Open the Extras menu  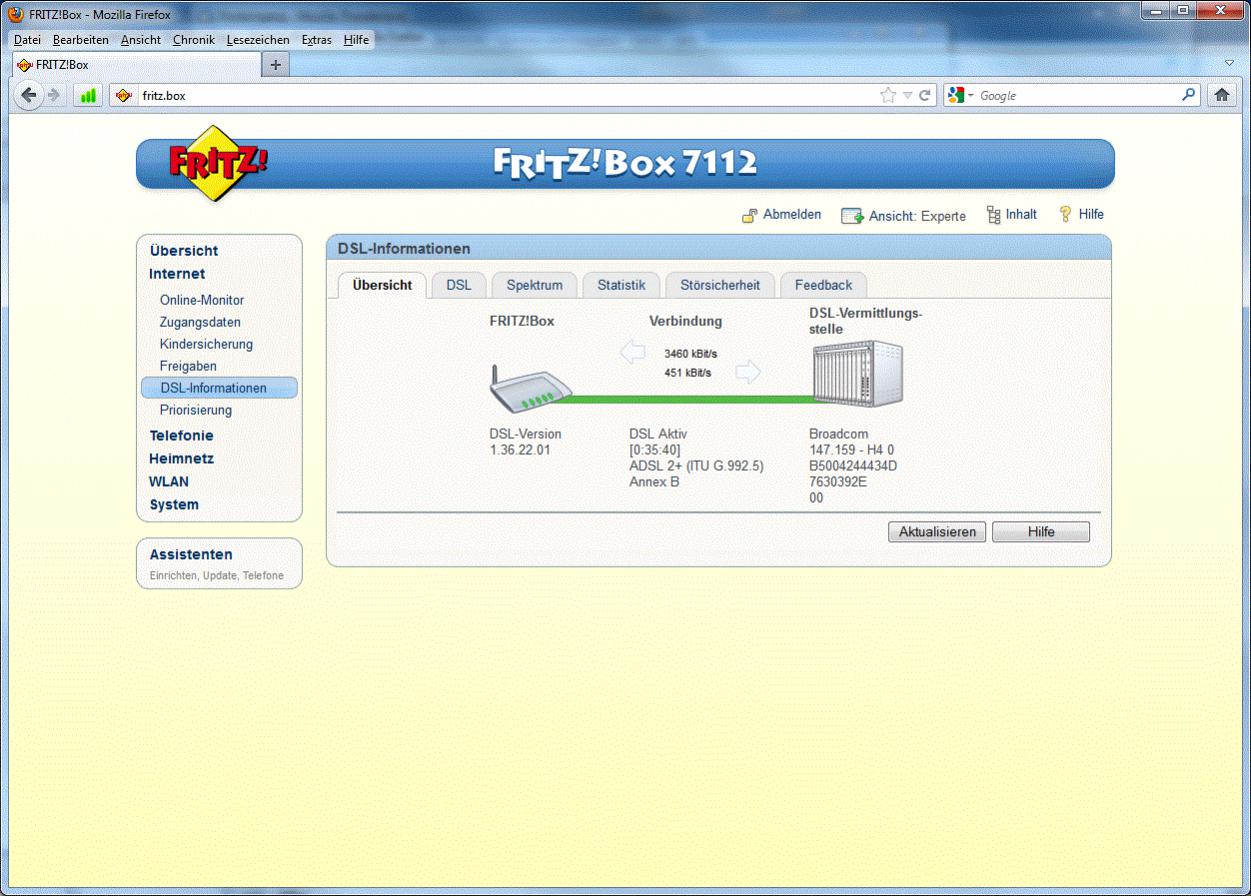316,40
